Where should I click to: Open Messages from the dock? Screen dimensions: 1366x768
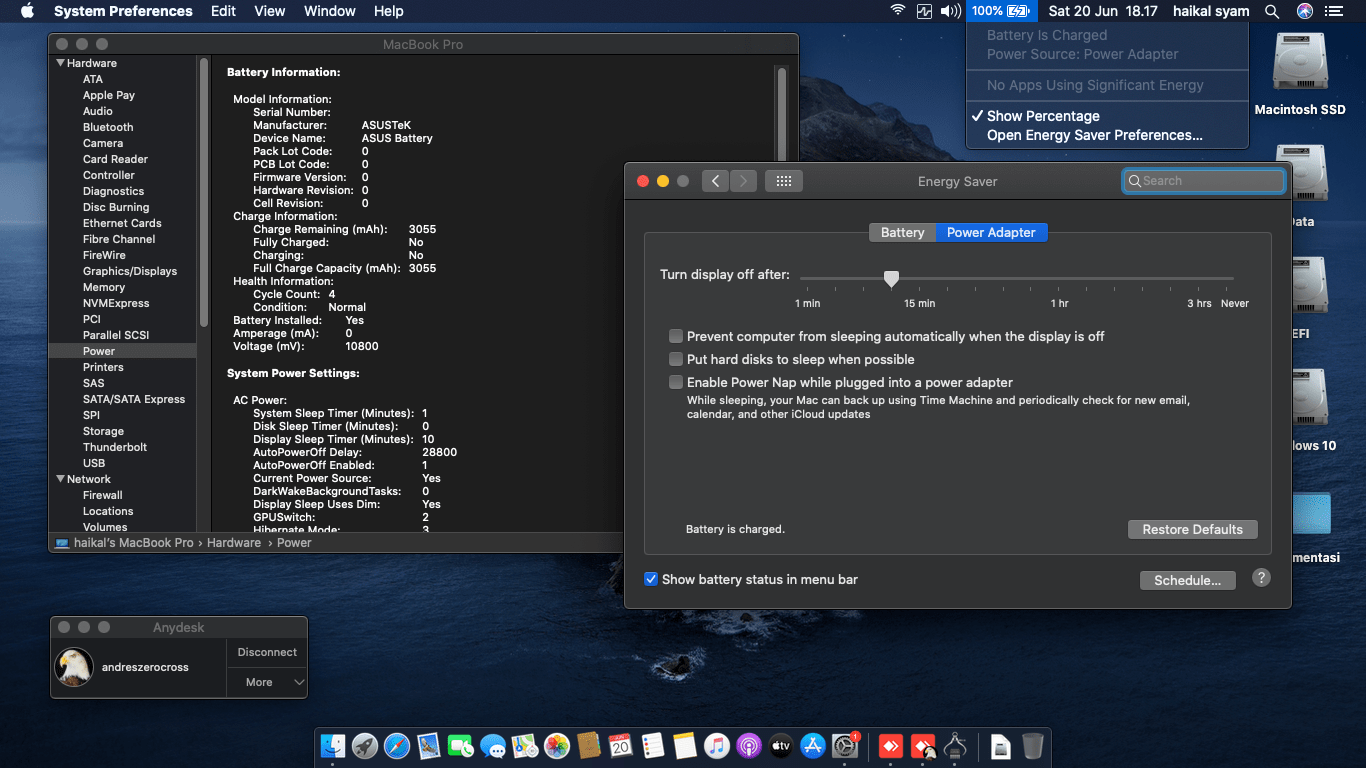[493, 746]
